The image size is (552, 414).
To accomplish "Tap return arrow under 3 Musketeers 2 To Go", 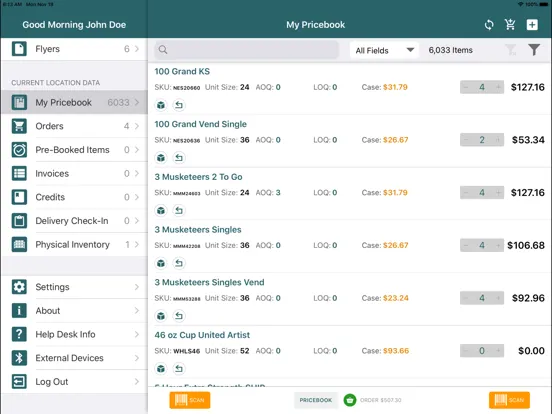I will coord(179,211).
